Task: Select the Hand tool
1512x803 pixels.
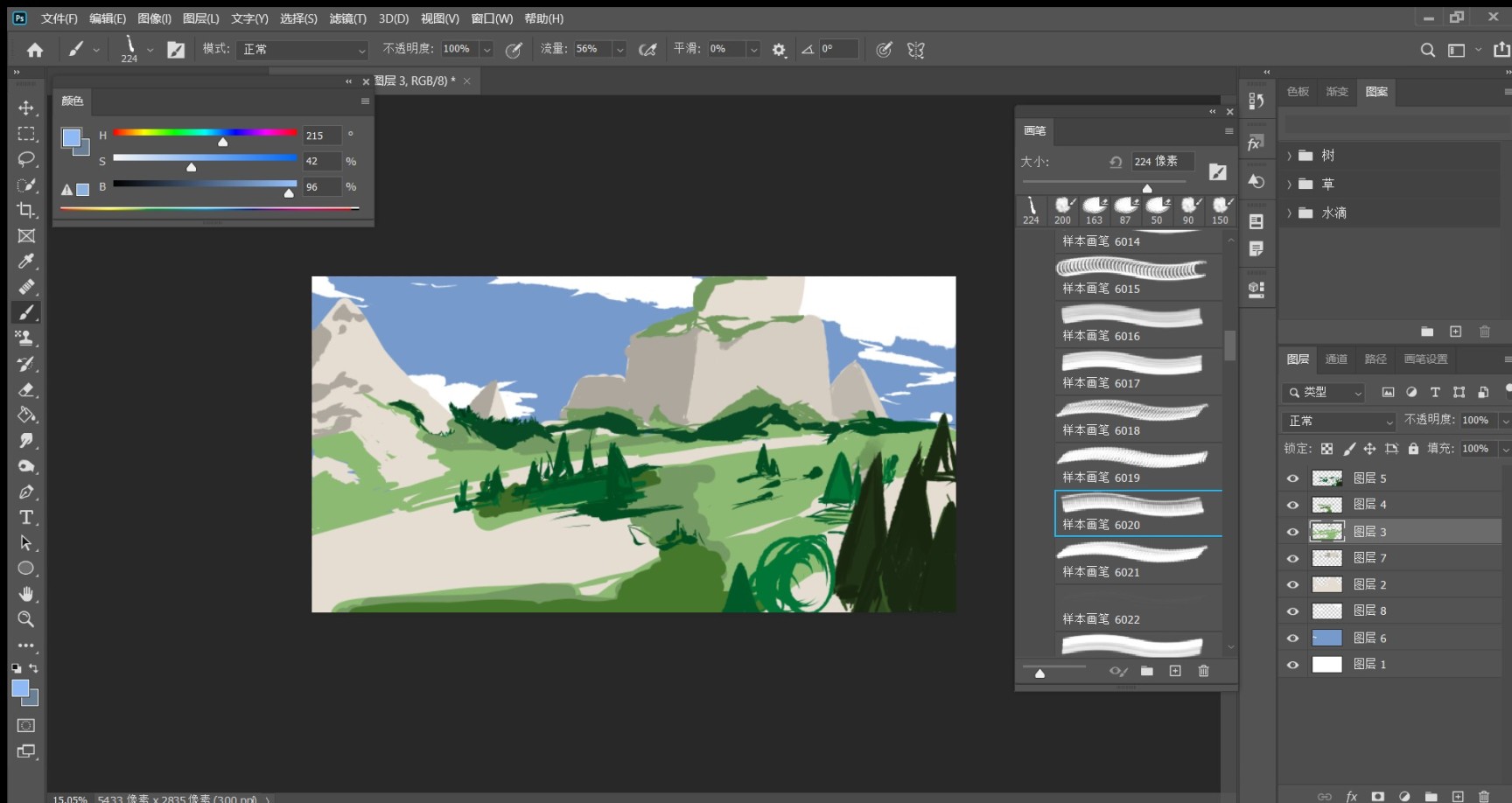Action: pyautogui.click(x=26, y=594)
